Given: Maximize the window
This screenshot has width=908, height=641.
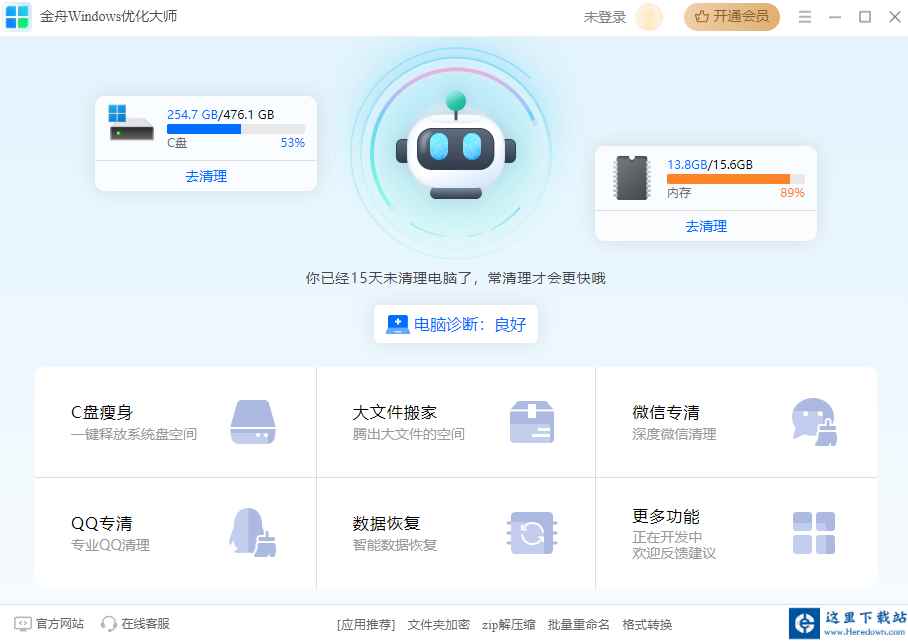Looking at the screenshot, I should pyautogui.click(x=865, y=17).
